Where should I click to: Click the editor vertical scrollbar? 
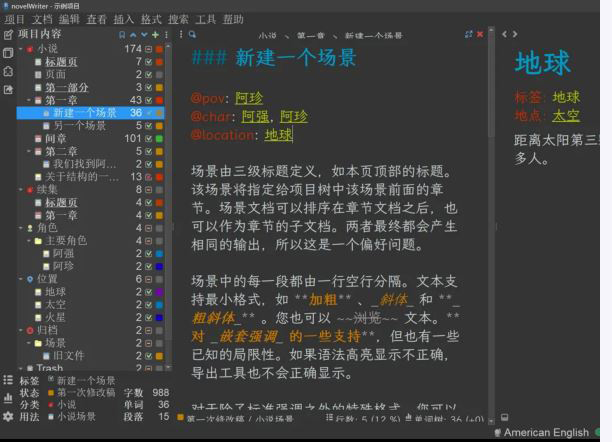491,226
